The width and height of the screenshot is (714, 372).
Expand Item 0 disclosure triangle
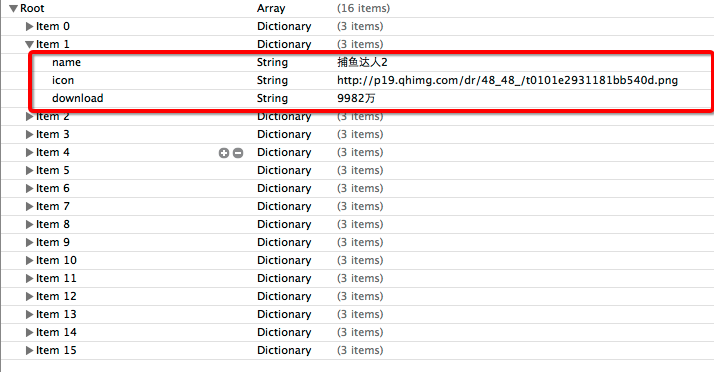point(29,26)
